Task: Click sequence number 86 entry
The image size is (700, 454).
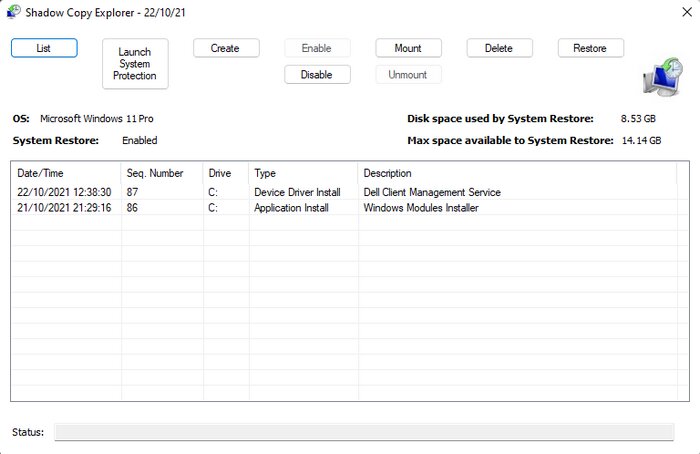Action: pos(133,208)
